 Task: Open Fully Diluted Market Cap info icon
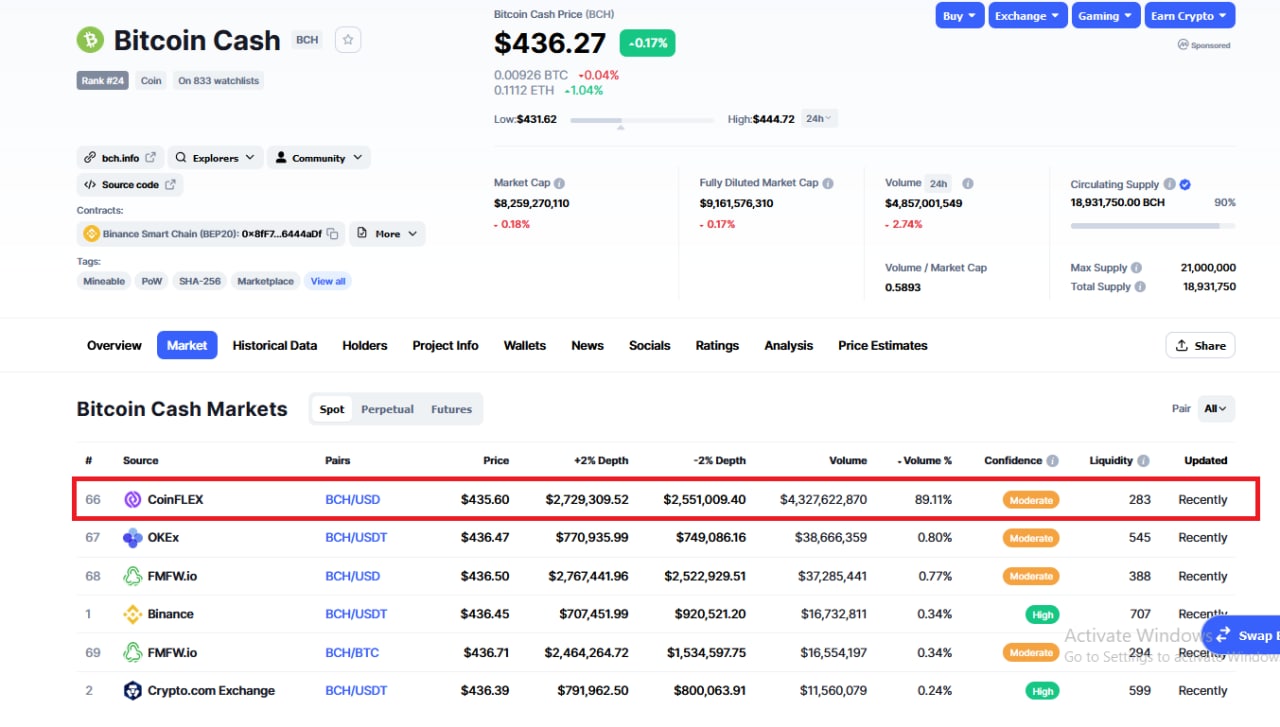(828, 183)
